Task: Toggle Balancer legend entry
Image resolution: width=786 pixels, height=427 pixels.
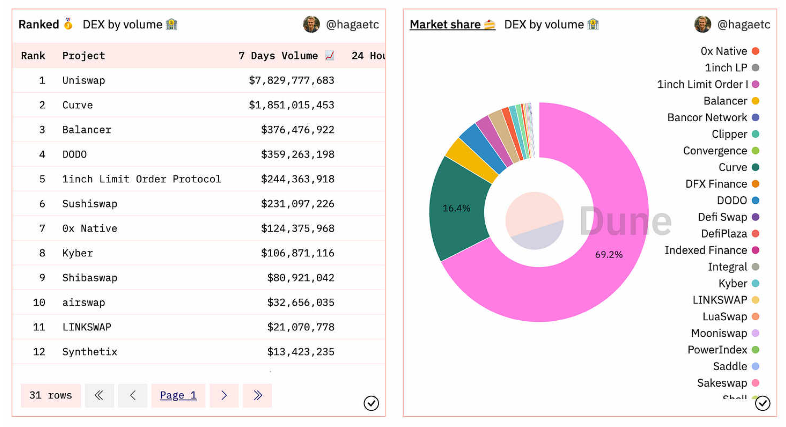Action: coord(731,101)
